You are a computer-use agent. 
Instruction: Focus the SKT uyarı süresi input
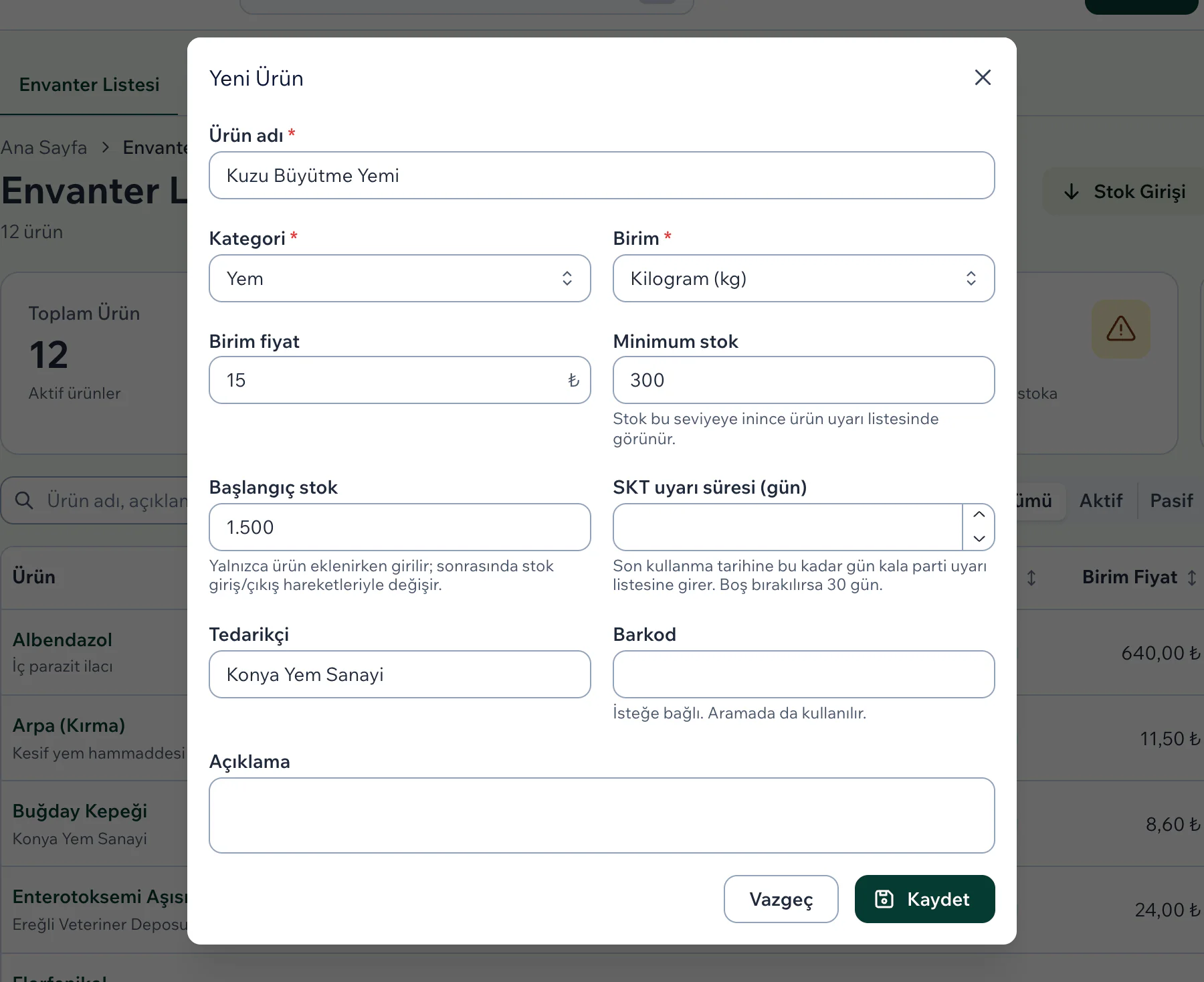pos(788,527)
